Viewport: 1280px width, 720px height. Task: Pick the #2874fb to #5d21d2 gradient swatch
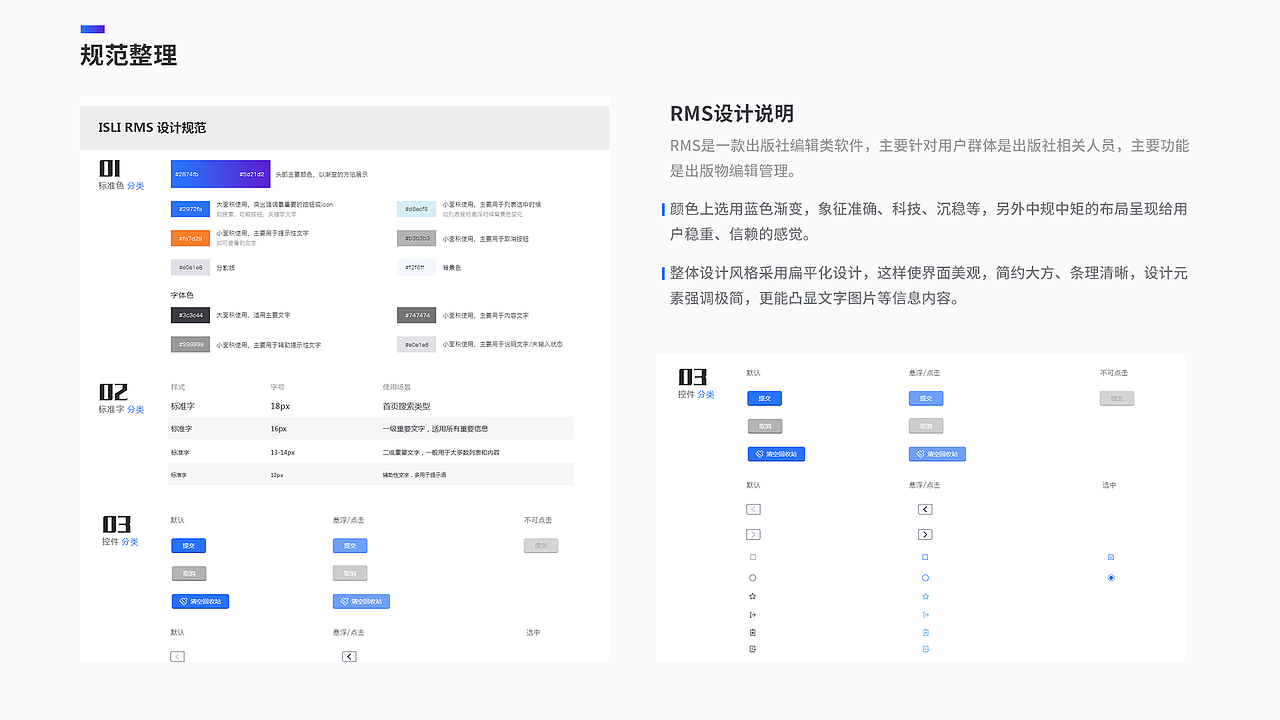pyautogui.click(x=220, y=174)
